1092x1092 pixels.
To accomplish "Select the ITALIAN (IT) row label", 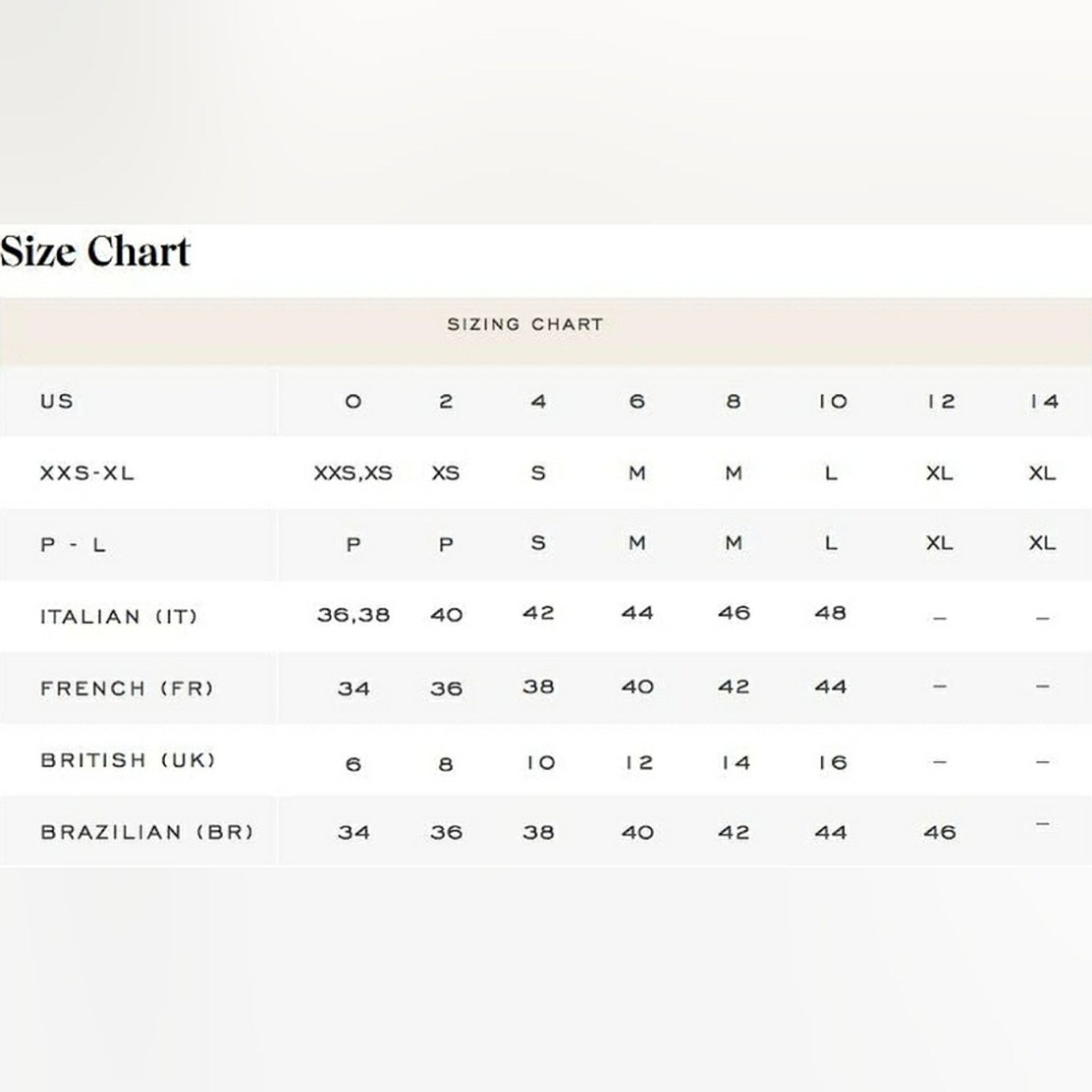I will 119,616.
